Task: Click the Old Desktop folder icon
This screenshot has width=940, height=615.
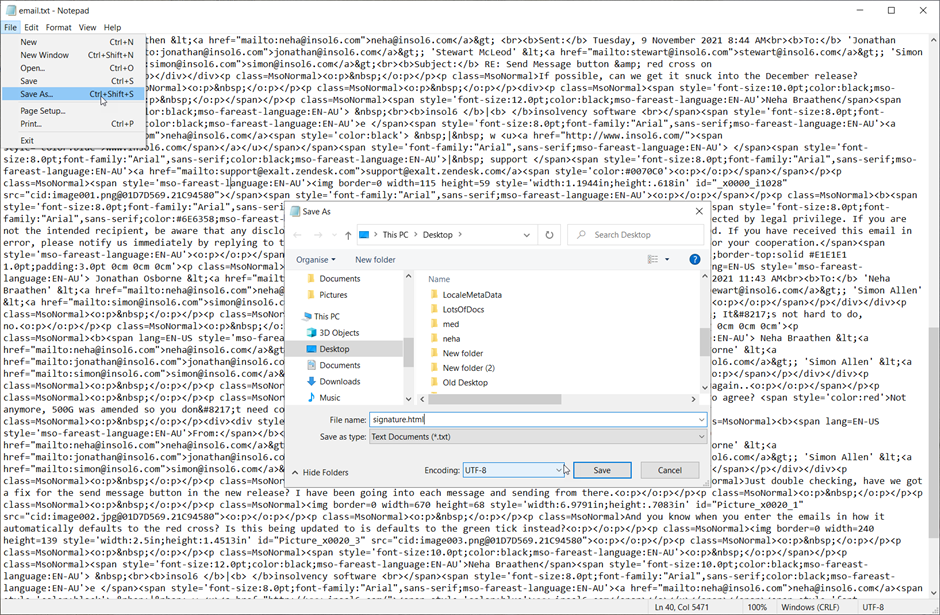Action: click(x=435, y=382)
